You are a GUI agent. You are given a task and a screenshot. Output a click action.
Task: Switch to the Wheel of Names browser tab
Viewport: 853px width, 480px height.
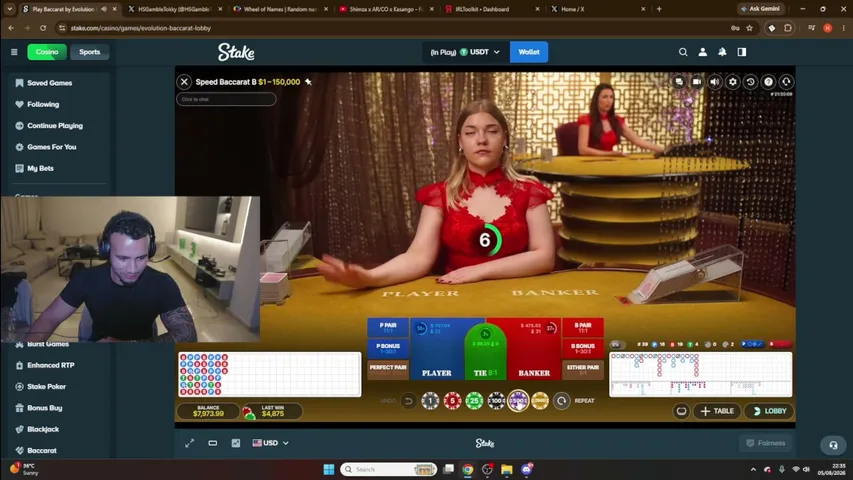281,9
